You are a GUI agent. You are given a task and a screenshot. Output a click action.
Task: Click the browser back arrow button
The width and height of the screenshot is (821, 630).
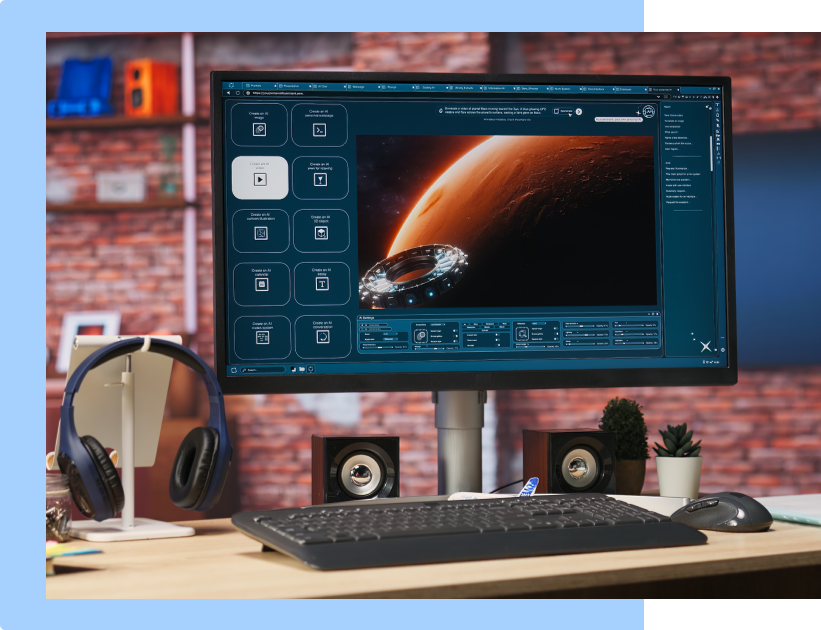click(x=229, y=93)
